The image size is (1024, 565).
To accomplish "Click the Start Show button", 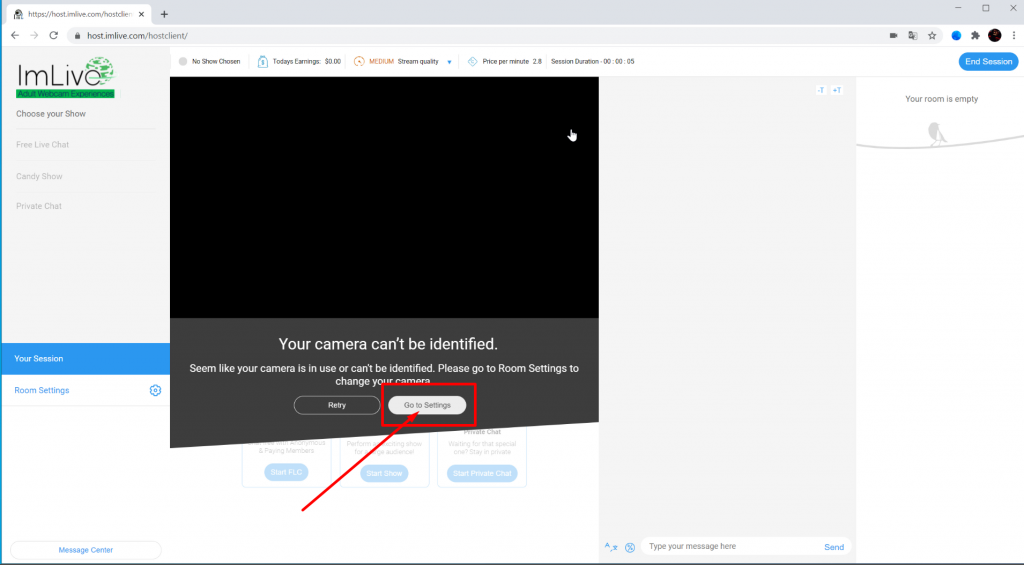I will [x=384, y=474].
